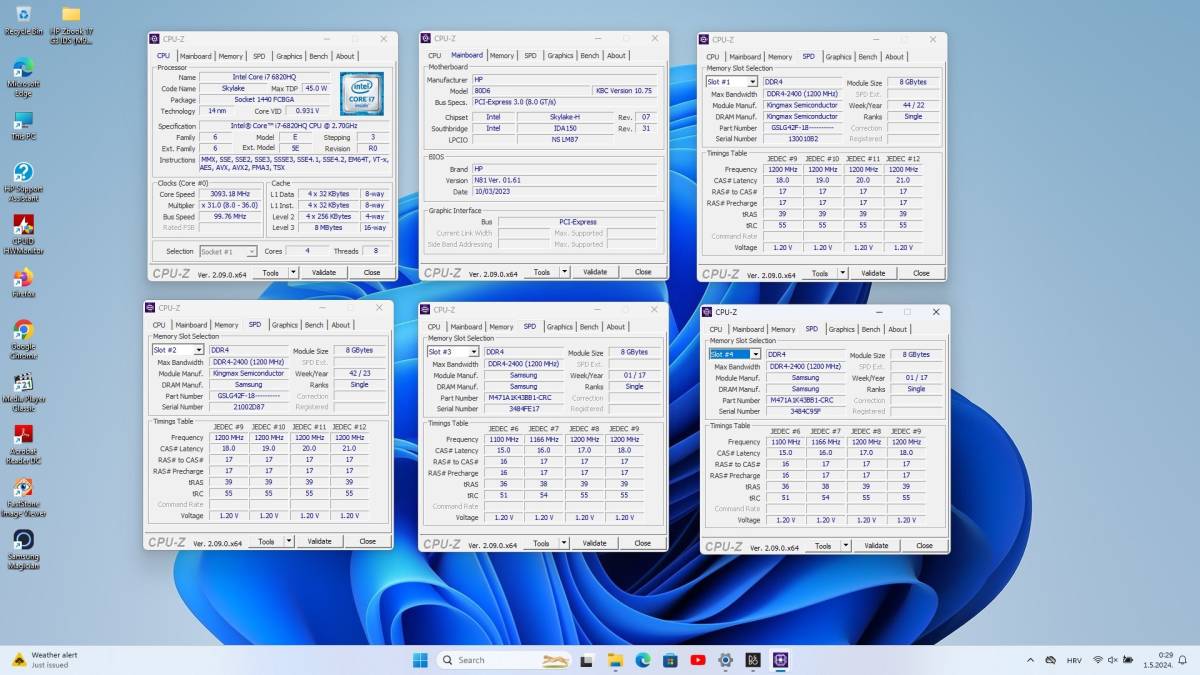Click Validate in the Slot #1 window
The width and height of the screenshot is (1200, 675).
tap(873, 273)
